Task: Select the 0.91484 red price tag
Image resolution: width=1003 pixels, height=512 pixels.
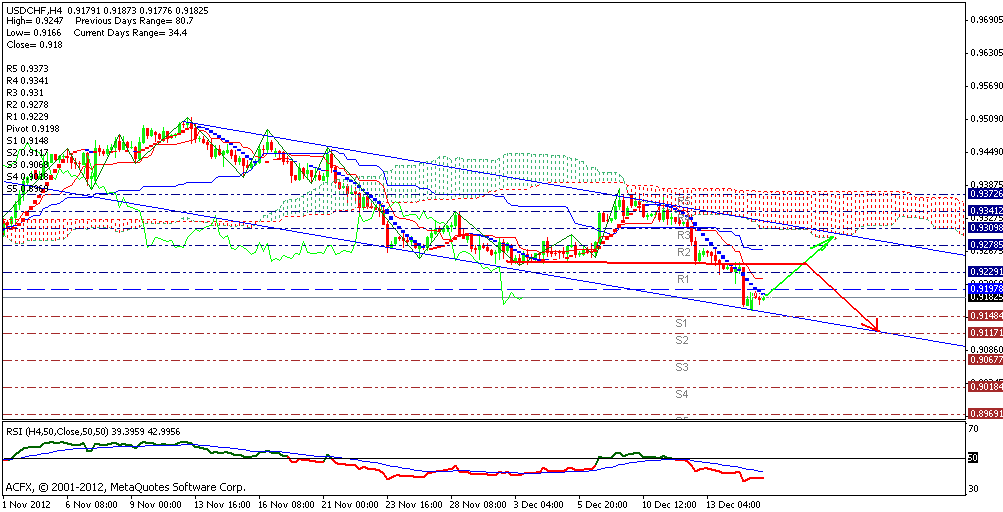Action: click(x=982, y=316)
